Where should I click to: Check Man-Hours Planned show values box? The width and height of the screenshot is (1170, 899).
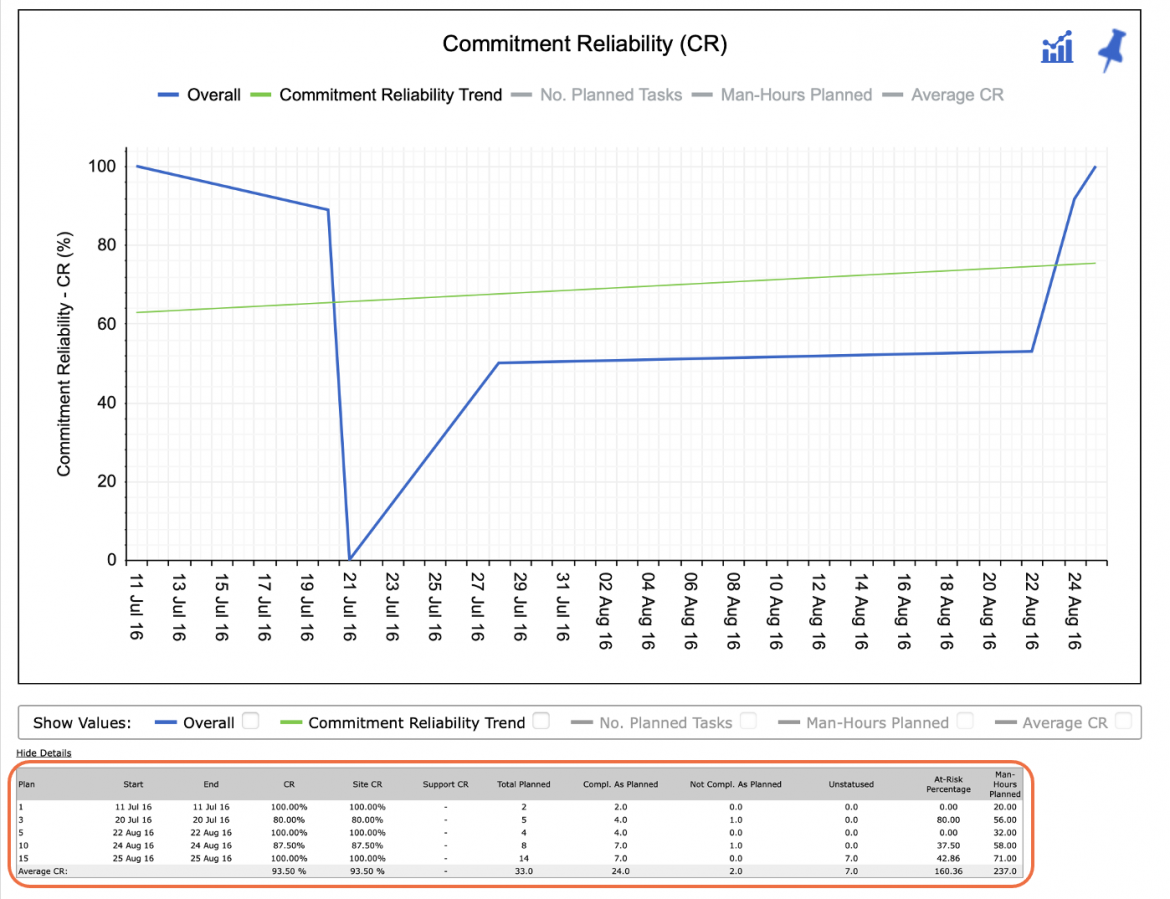tap(966, 721)
